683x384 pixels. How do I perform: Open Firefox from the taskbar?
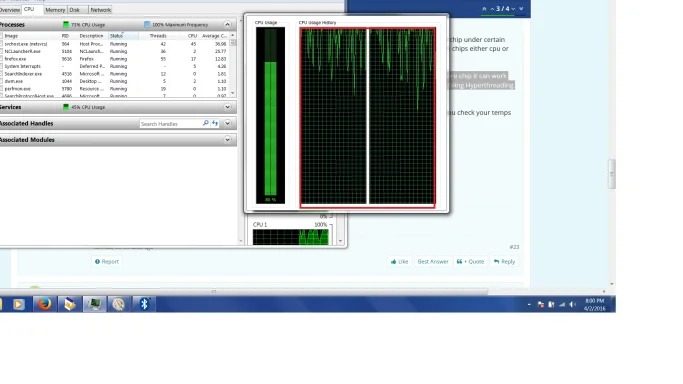(44, 304)
